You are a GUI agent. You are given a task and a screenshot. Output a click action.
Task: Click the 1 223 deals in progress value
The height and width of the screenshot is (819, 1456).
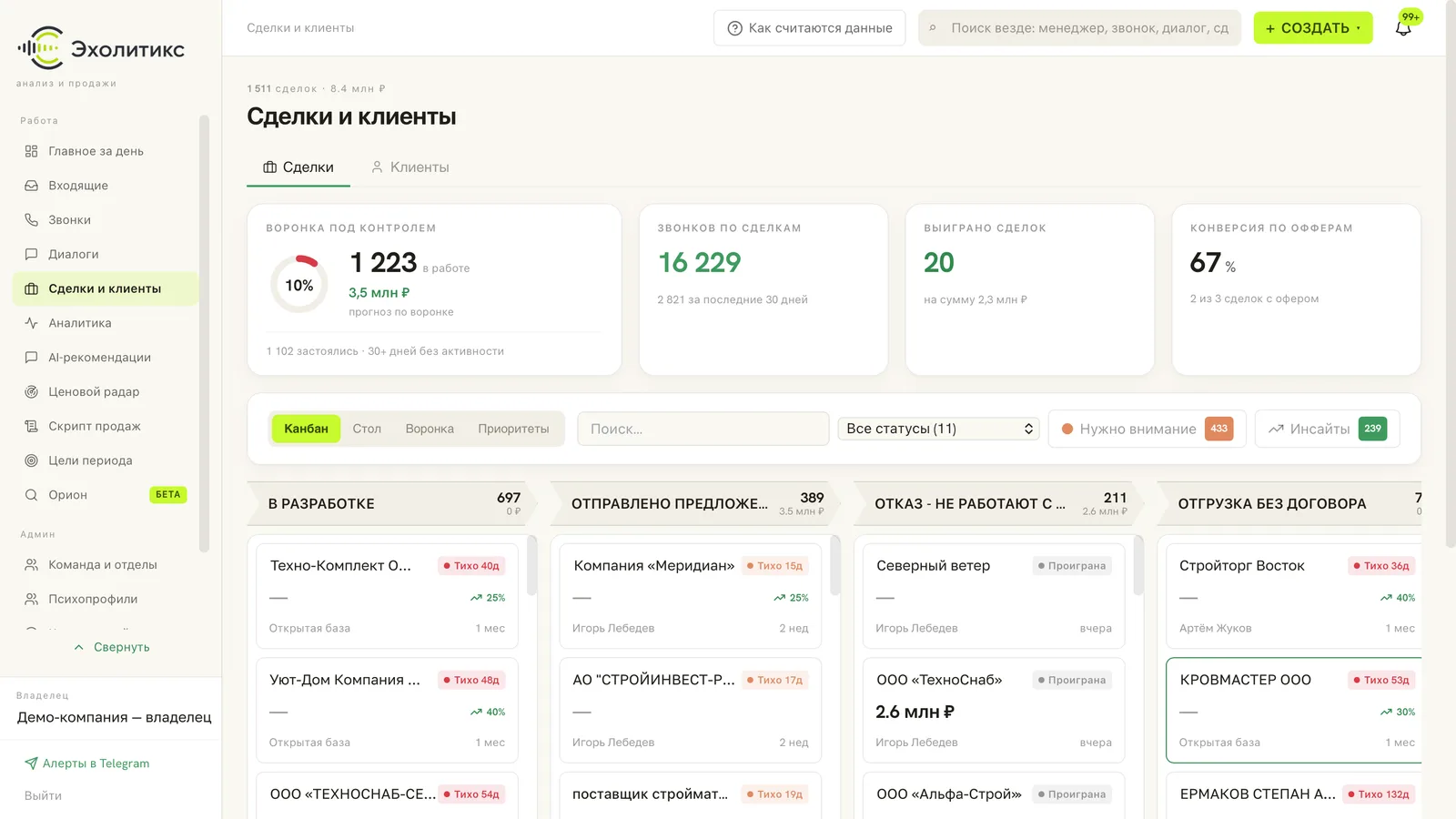pos(383,263)
